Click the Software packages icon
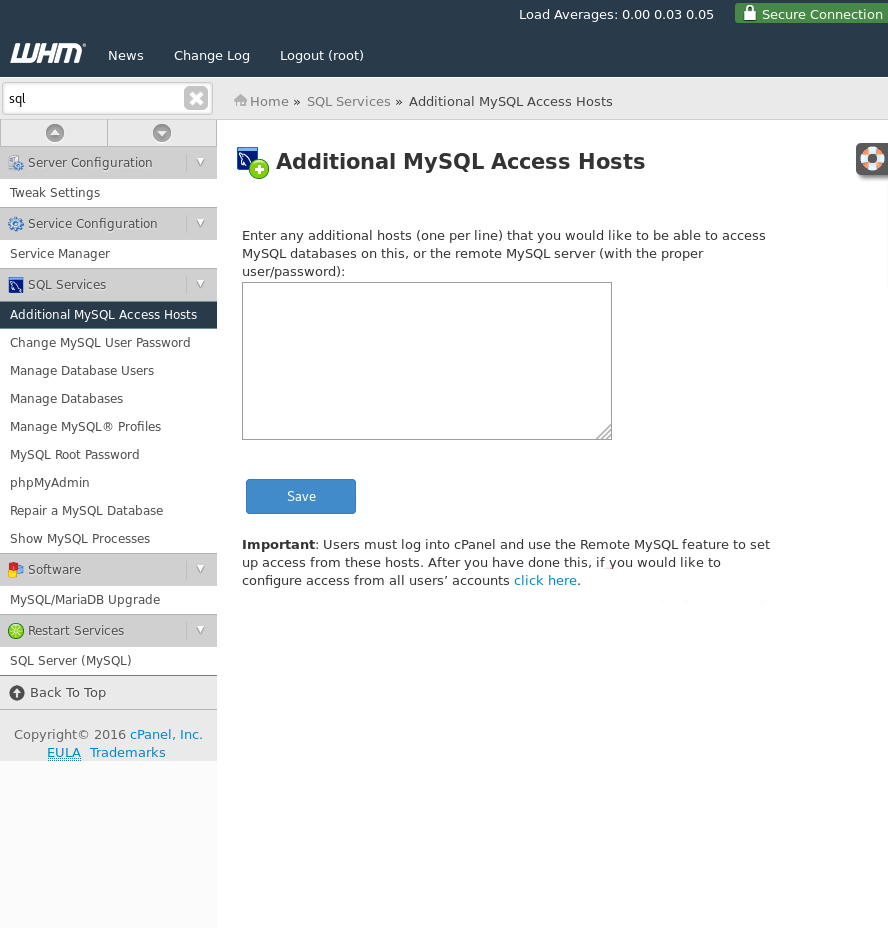Viewport: 888px width, 928px height. pyautogui.click(x=16, y=569)
